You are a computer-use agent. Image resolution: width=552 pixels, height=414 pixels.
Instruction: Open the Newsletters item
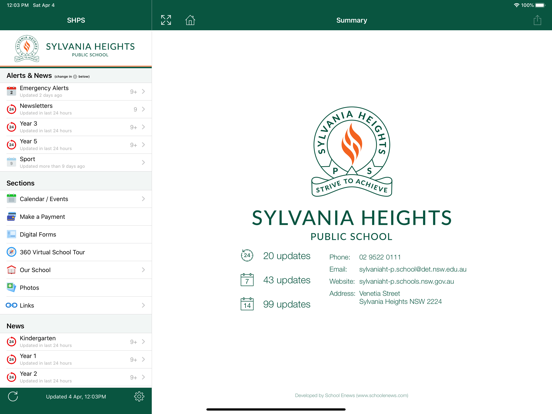point(76,109)
